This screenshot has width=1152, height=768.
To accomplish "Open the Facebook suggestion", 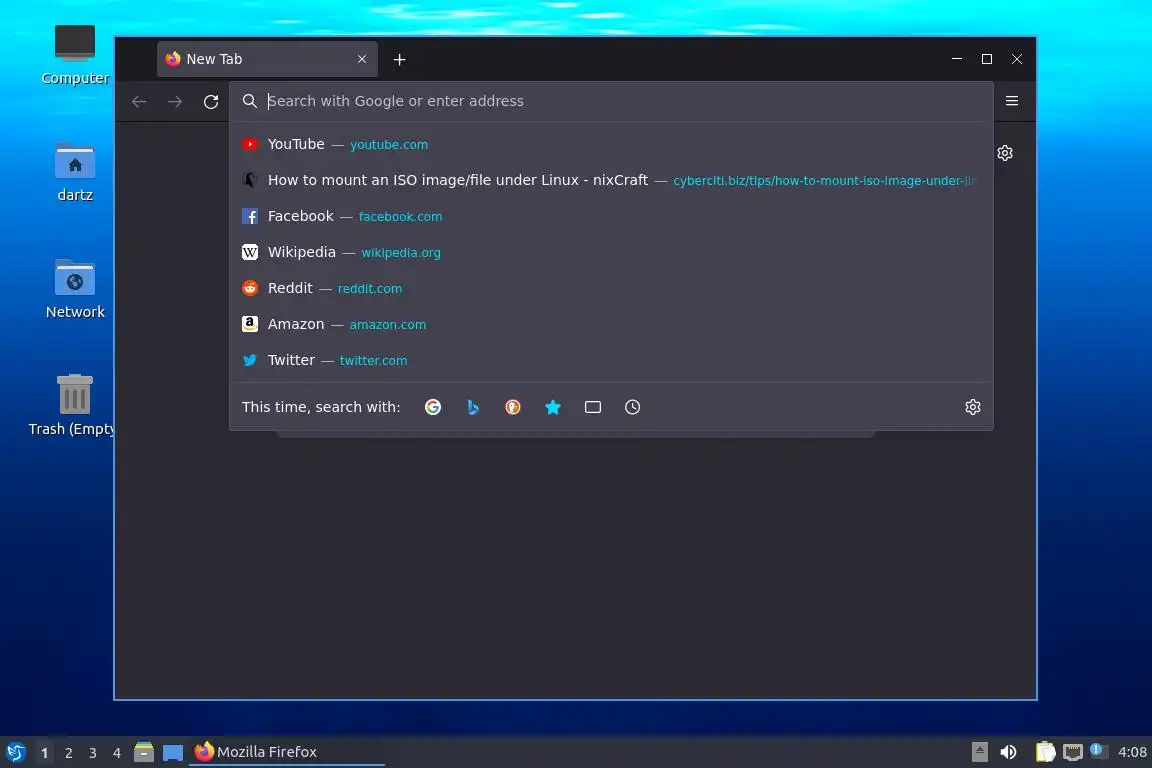I will (611, 216).
